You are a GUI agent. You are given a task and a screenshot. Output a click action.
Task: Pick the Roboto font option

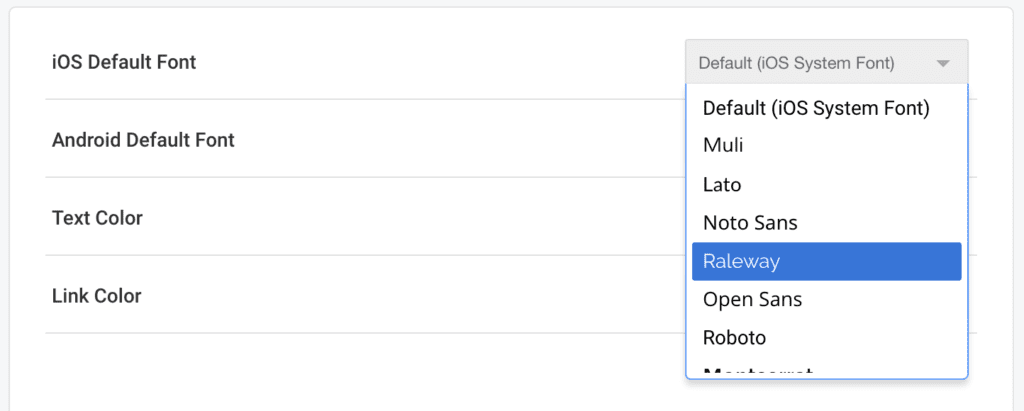pos(734,337)
